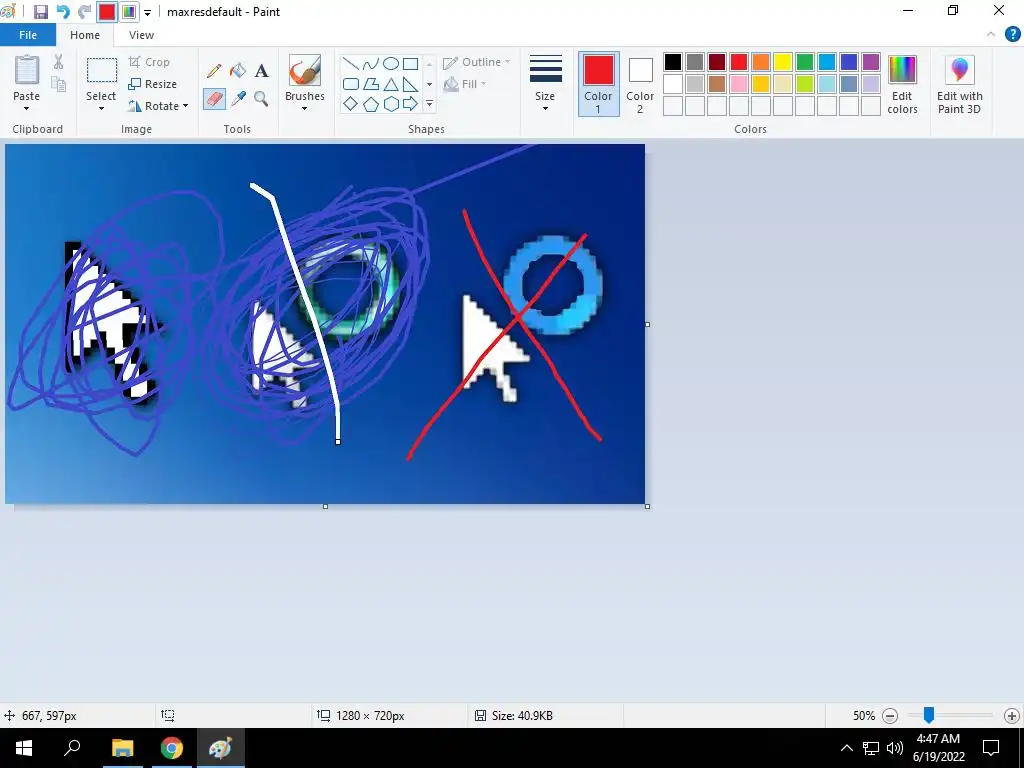Image resolution: width=1024 pixels, height=768 pixels.
Task: Choose the Right arrow shape
Action: (x=411, y=103)
